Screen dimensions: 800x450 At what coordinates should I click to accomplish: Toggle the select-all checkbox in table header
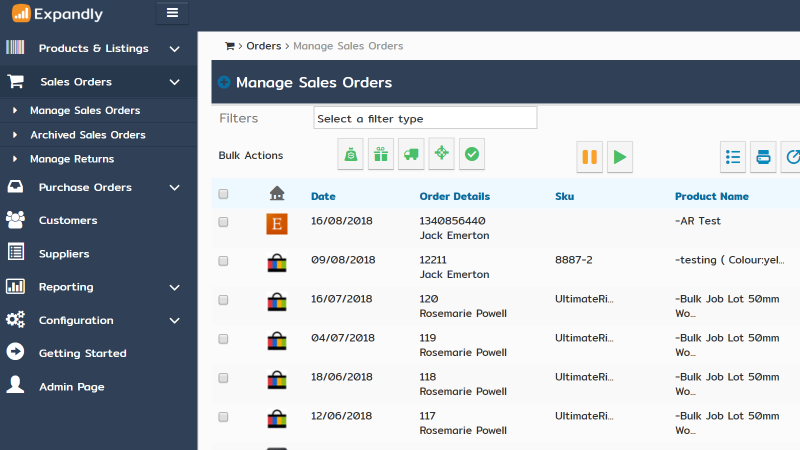click(x=223, y=194)
